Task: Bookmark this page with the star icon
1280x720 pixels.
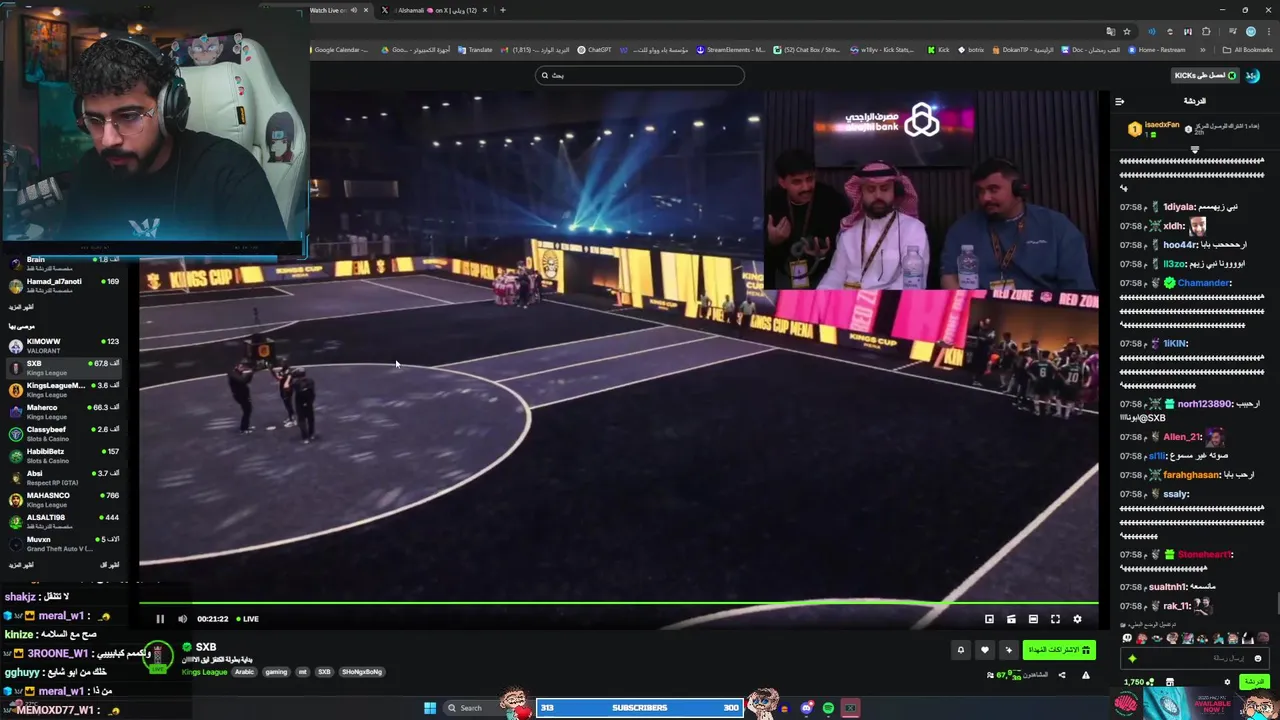Action: 1127,31
